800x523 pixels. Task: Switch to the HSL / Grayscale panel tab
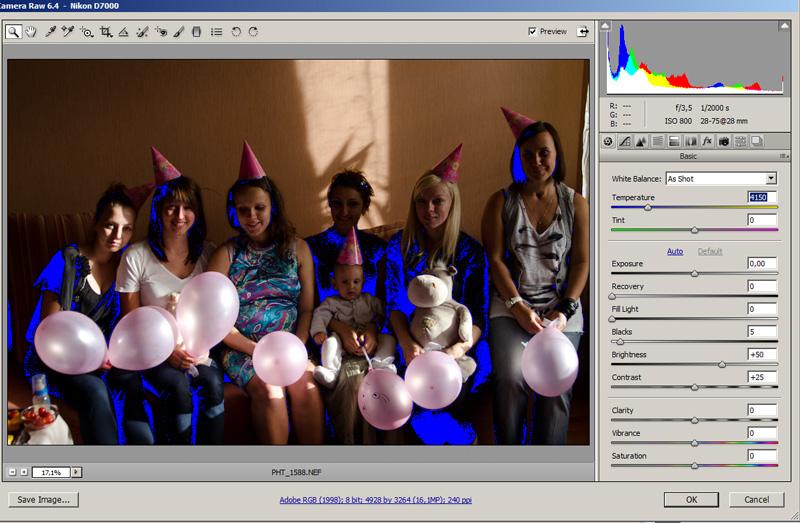point(658,141)
